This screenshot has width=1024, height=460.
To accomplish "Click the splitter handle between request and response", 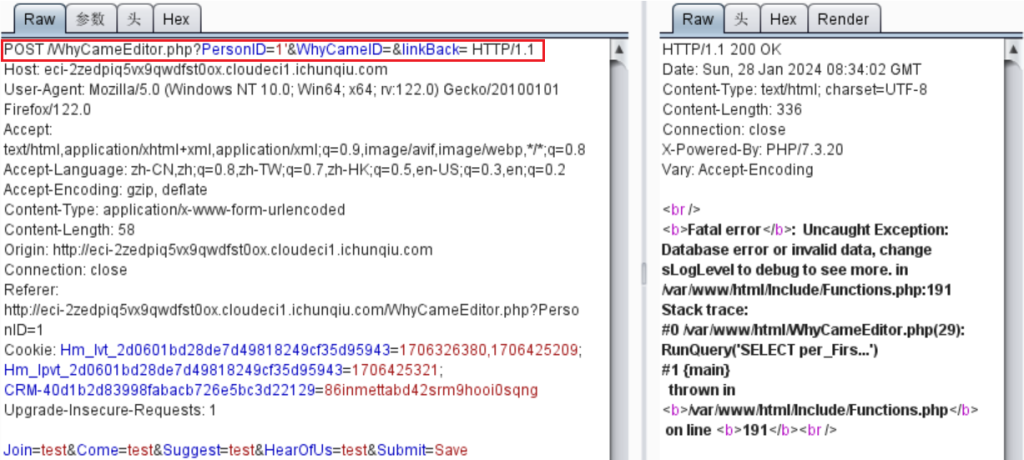I will (643, 272).
